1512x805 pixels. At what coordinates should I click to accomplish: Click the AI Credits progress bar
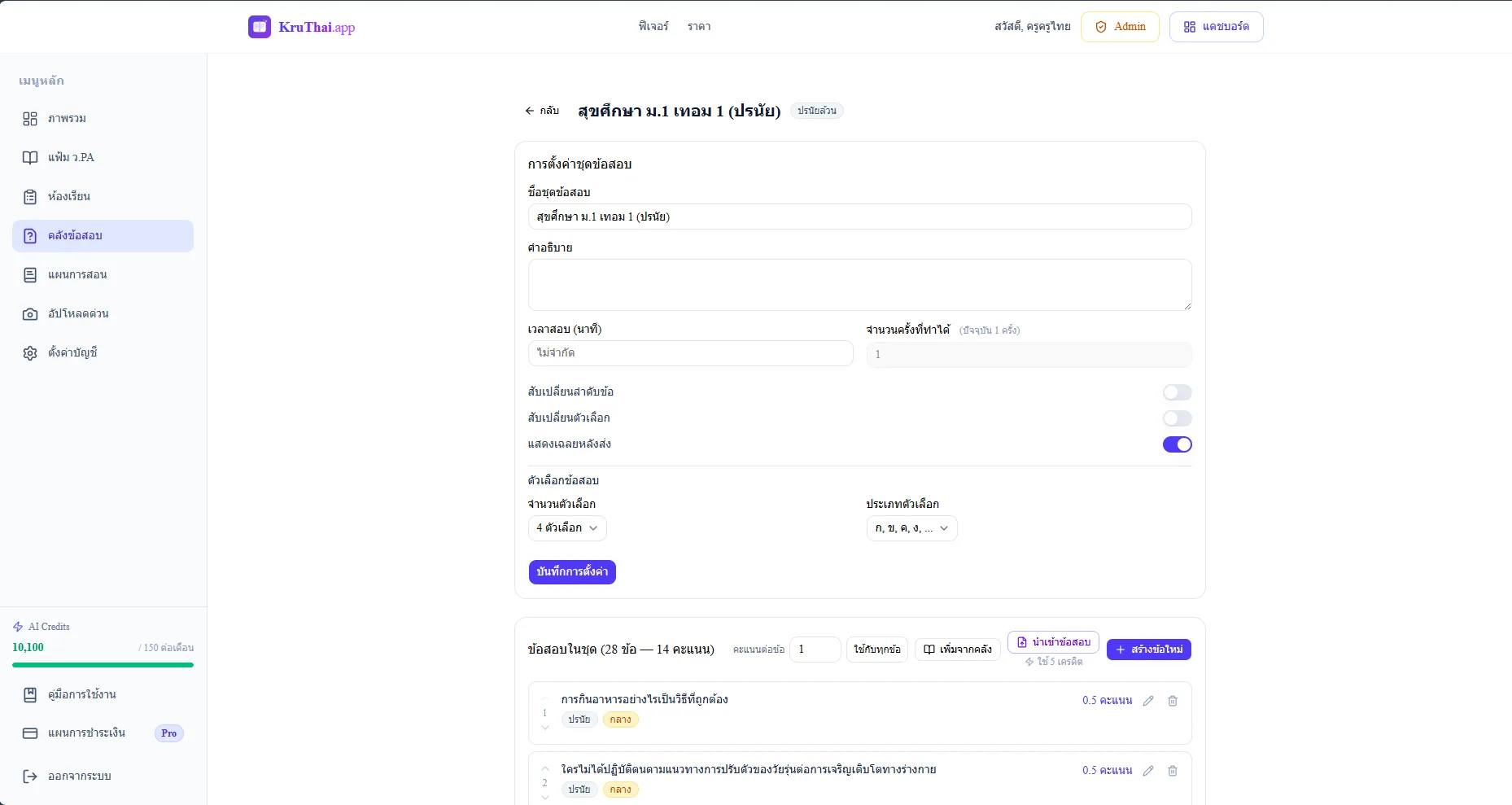(103, 665)
